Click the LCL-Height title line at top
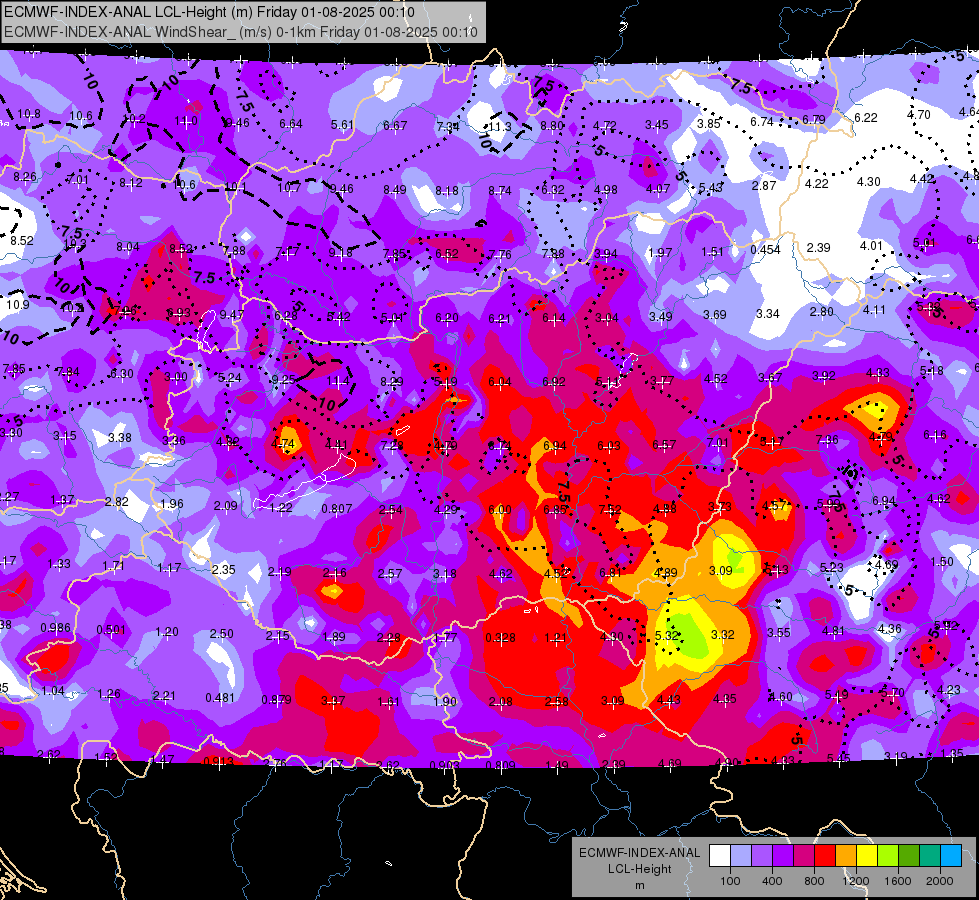 pos(210,12)
